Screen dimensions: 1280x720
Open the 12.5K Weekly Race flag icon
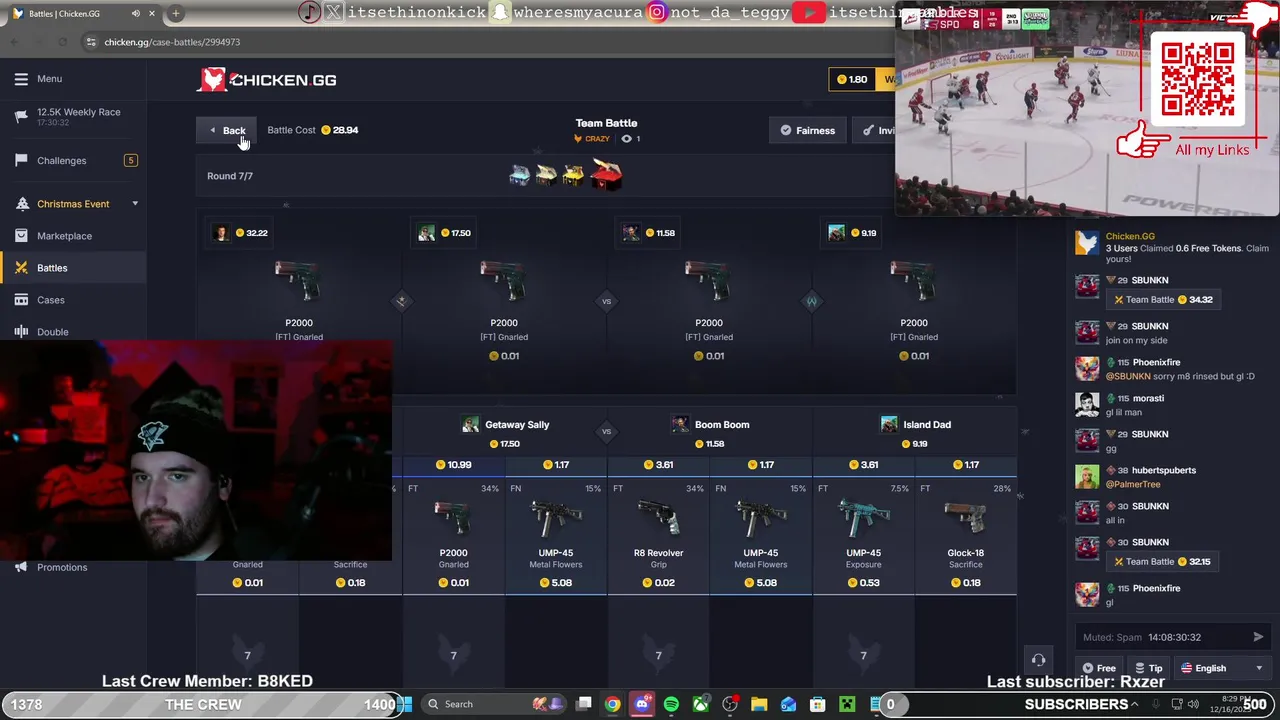point(21,116)
